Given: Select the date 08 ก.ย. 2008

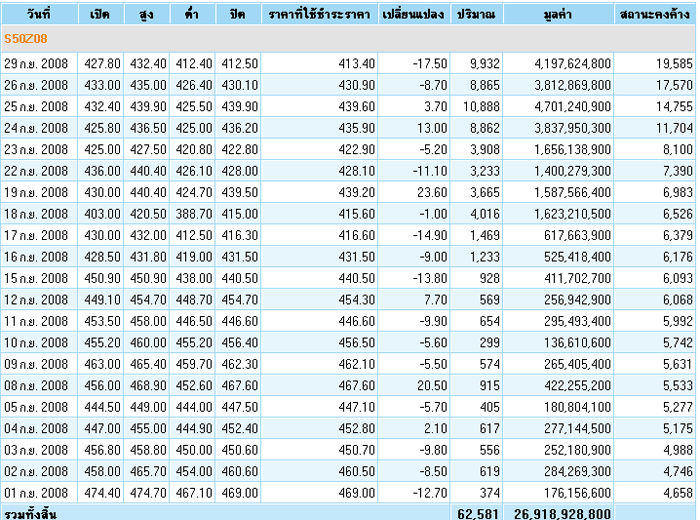Looking at the screenshot, I should (36, 386).
